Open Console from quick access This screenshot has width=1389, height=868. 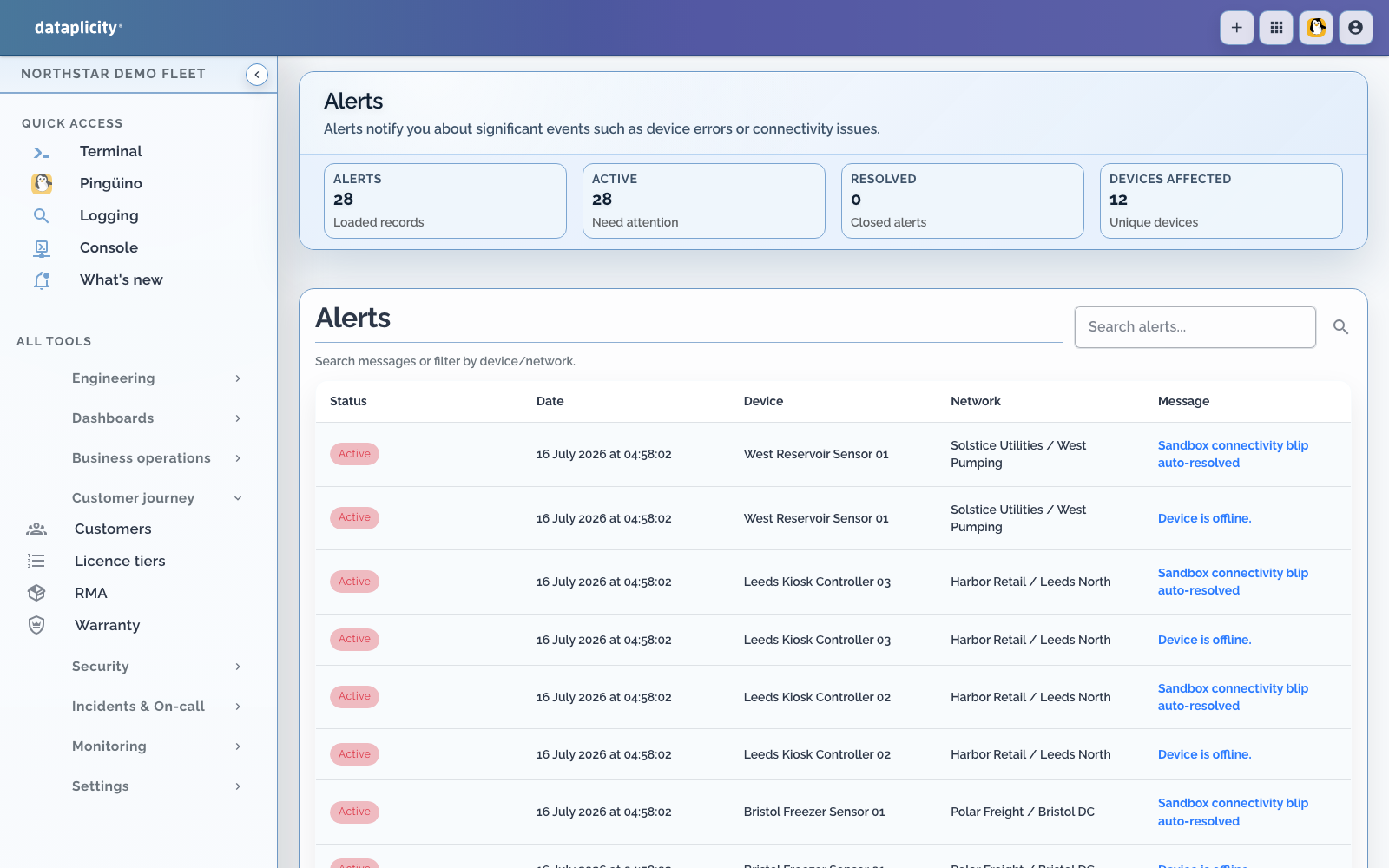tap(109, 248)
